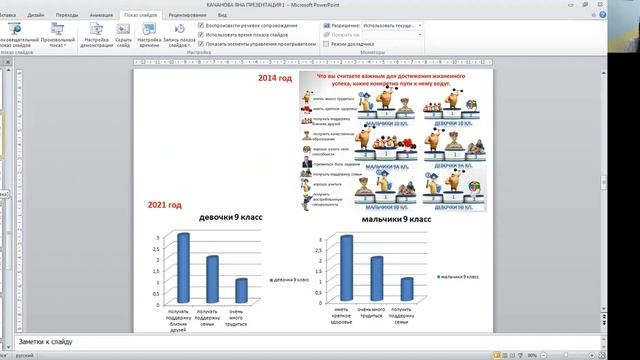Click the zoom out minus button
The height and width of the screenshot is (360, 640).
point(543,356)
